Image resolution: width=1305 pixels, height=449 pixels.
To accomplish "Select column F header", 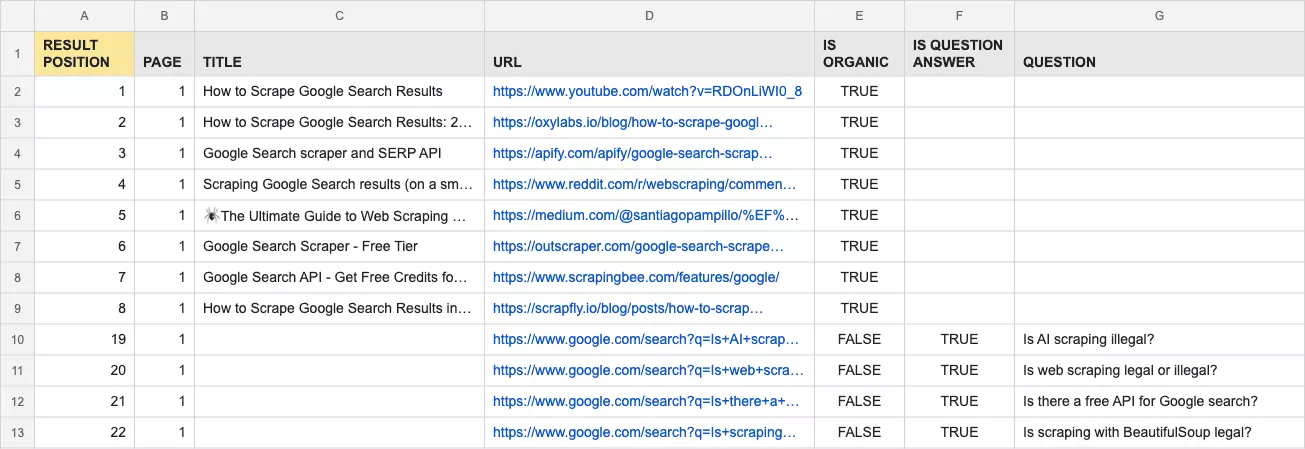I will pyautogui.click(x=959, y=15).
